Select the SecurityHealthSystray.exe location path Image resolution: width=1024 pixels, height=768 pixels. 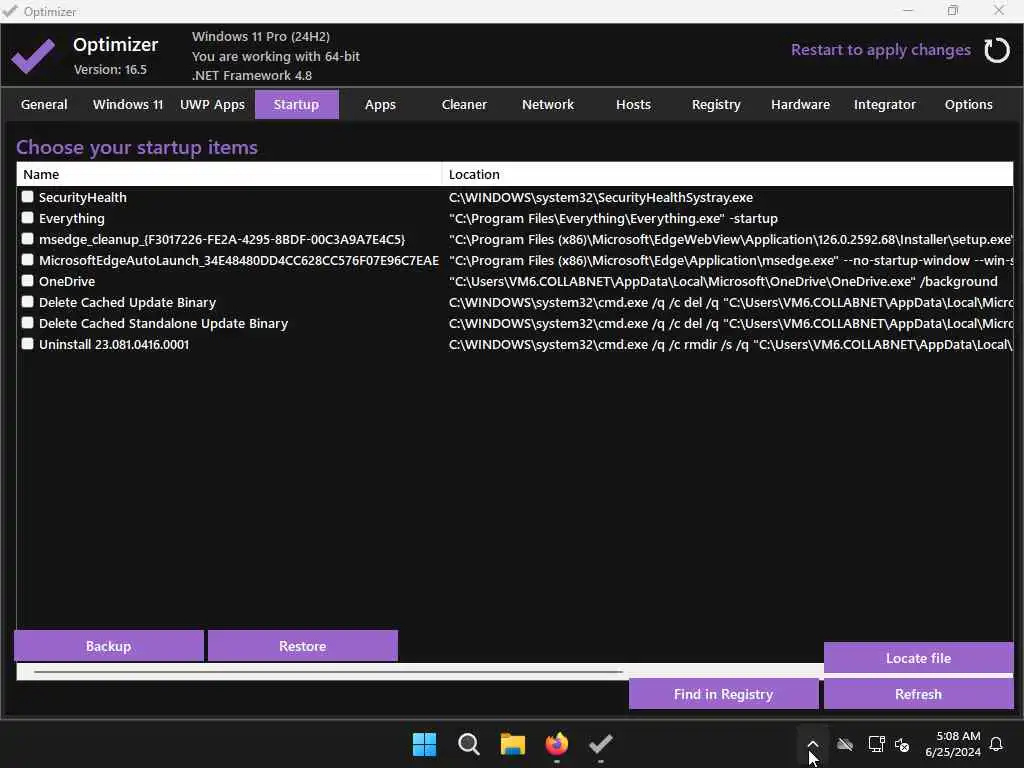(601, 197)
